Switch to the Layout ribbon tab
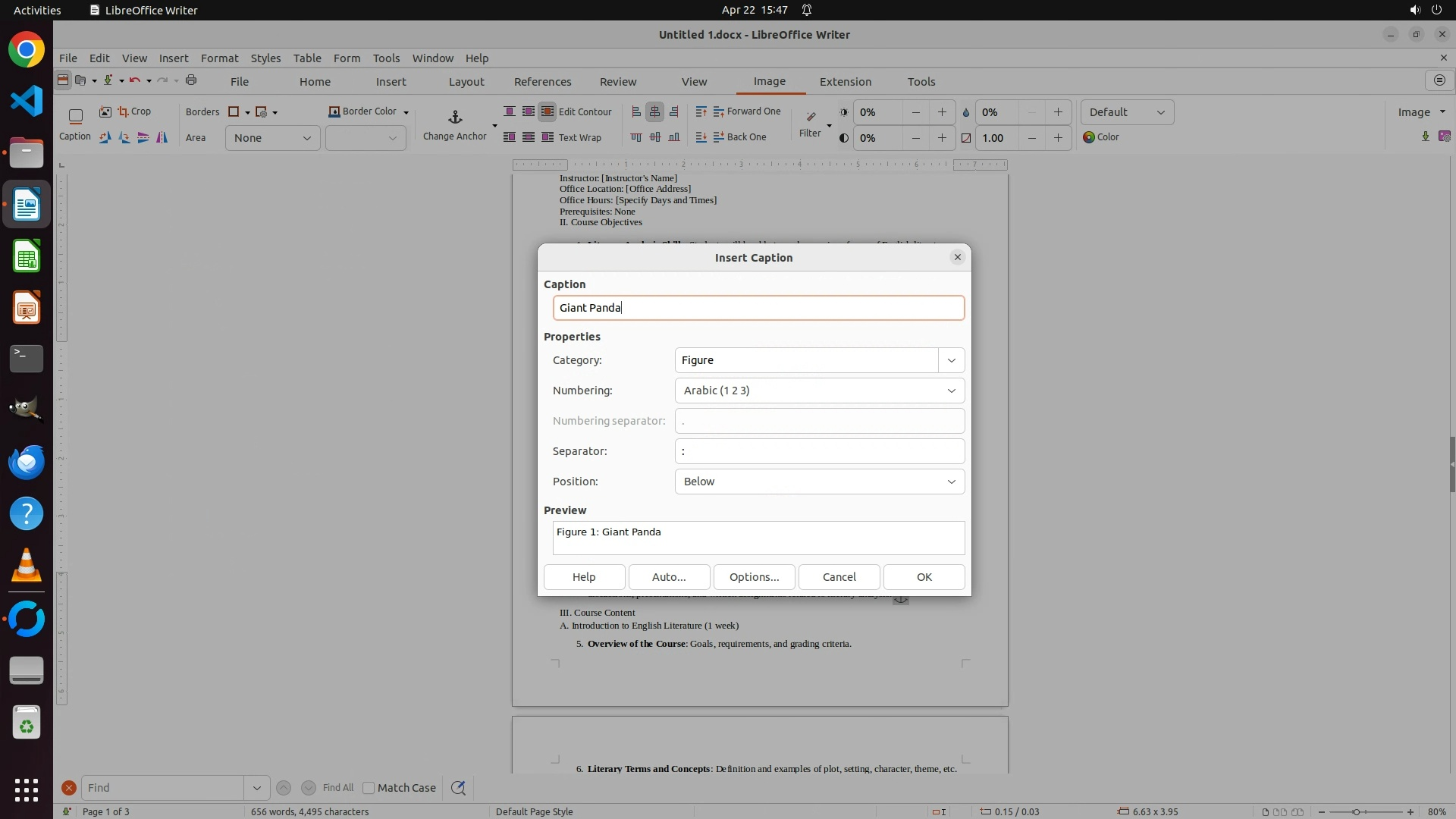Screen dimensions: 1456x819 pyautogui.click(x=466, y=82)
